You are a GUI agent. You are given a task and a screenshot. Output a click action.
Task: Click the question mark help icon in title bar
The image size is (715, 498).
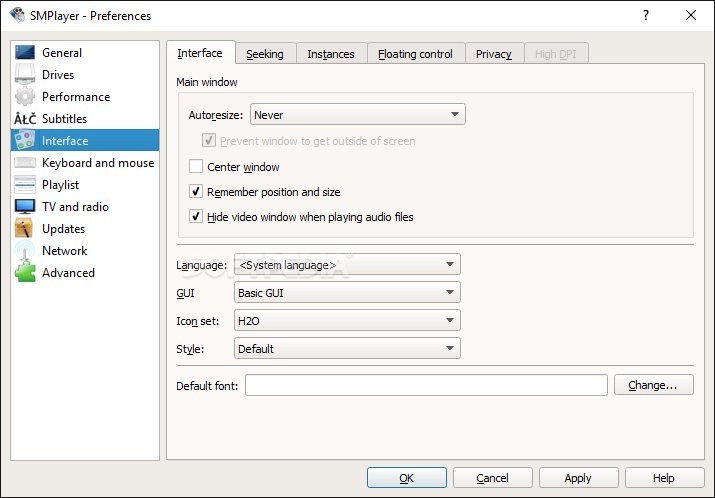click(x=646, y=15)
